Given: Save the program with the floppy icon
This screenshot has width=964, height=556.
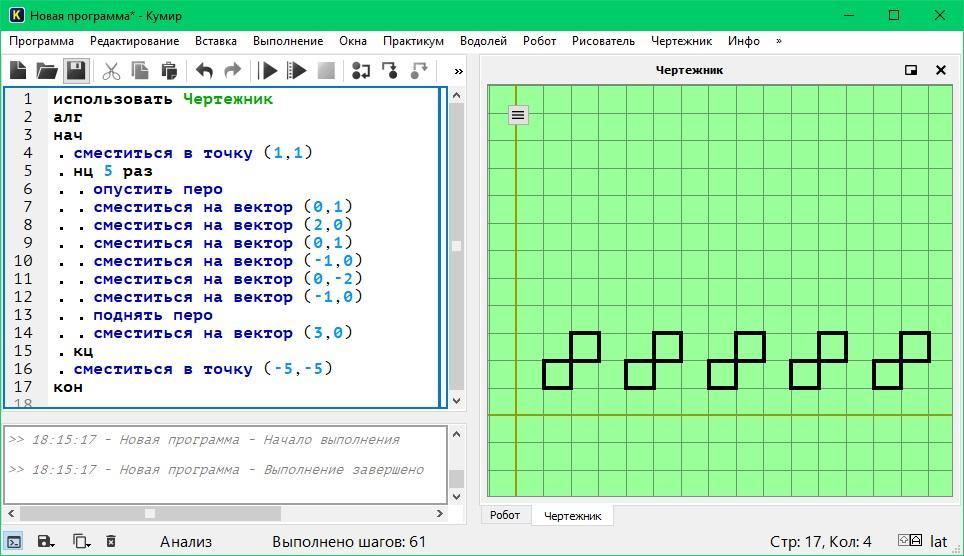Looking at the screenshot, I should pos(76,70).
